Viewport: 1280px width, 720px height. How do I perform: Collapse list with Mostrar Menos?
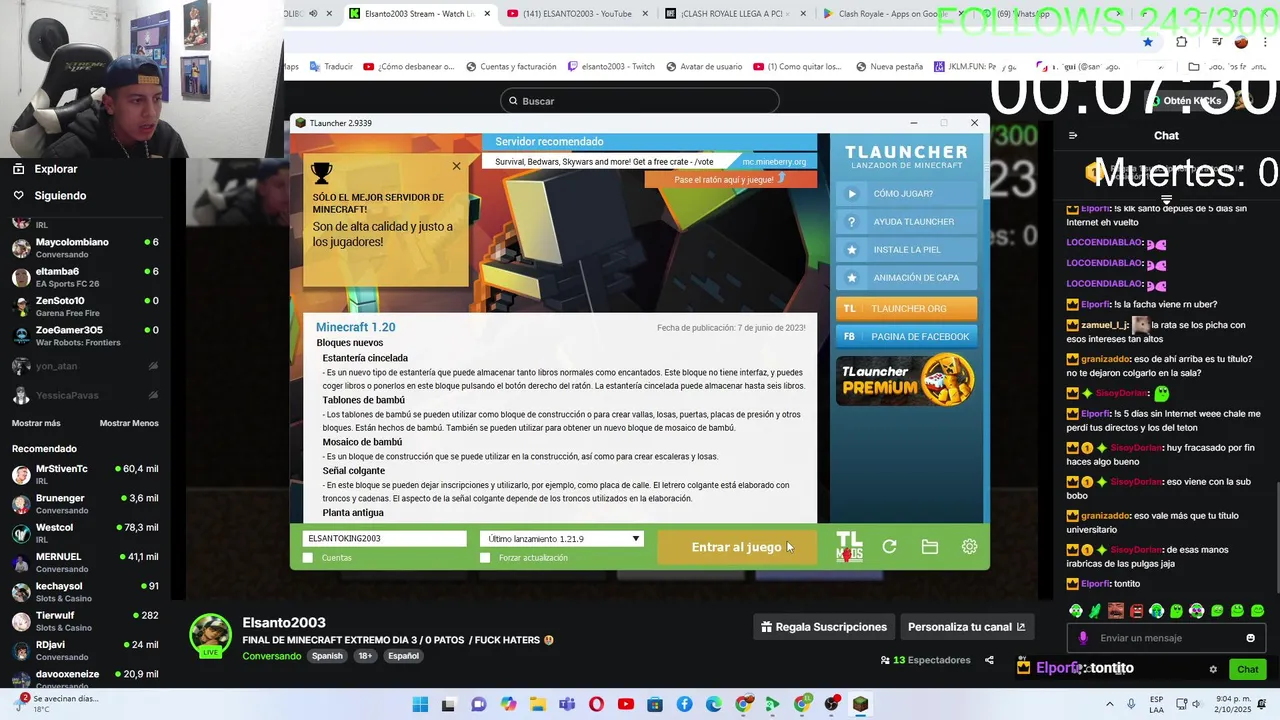(x=129, y=423)
